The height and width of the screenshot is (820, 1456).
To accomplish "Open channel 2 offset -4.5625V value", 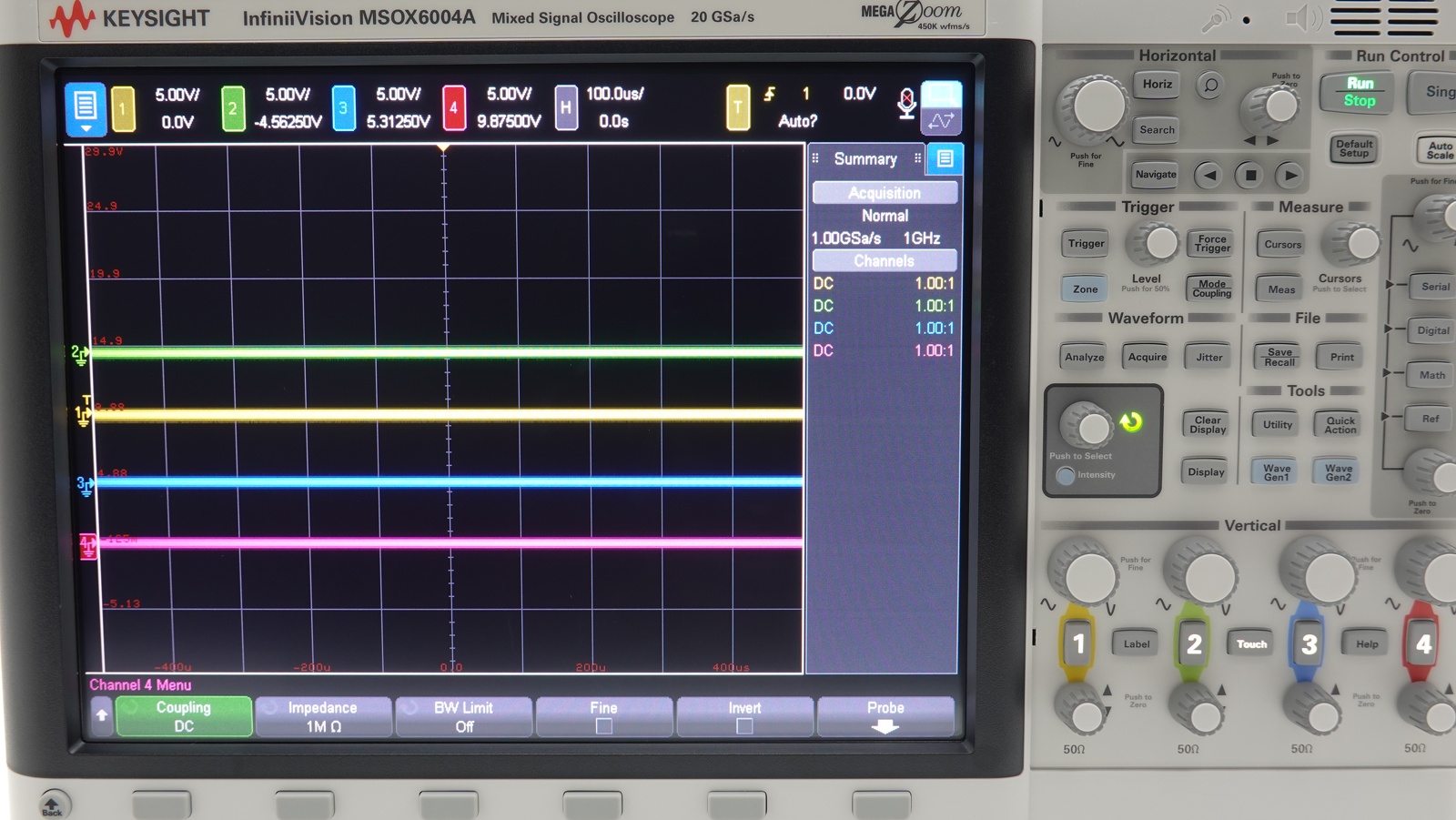I will tap(288, 122).
